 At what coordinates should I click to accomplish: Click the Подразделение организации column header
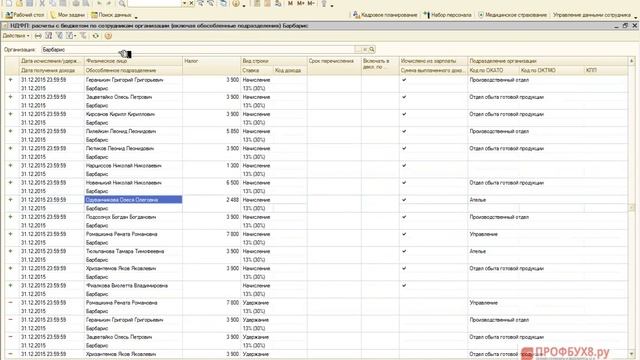[547, 61]
